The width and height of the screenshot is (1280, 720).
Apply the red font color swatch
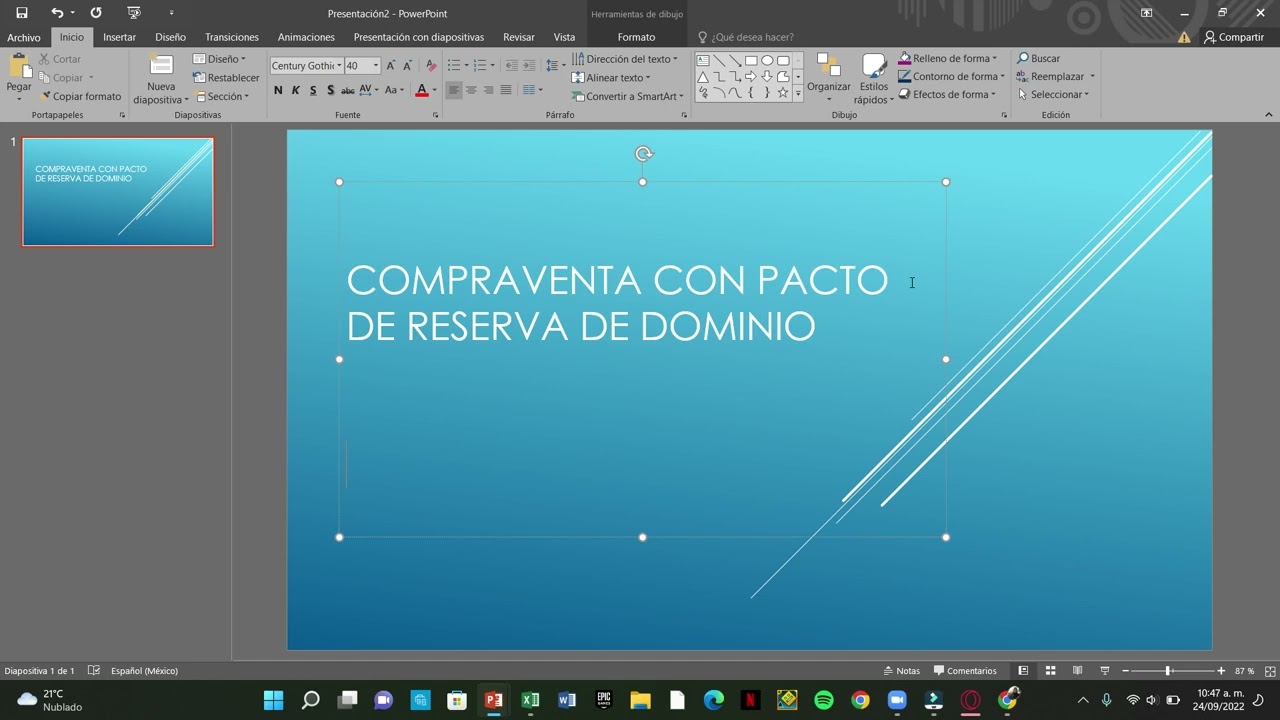click(x=421, y=90)
